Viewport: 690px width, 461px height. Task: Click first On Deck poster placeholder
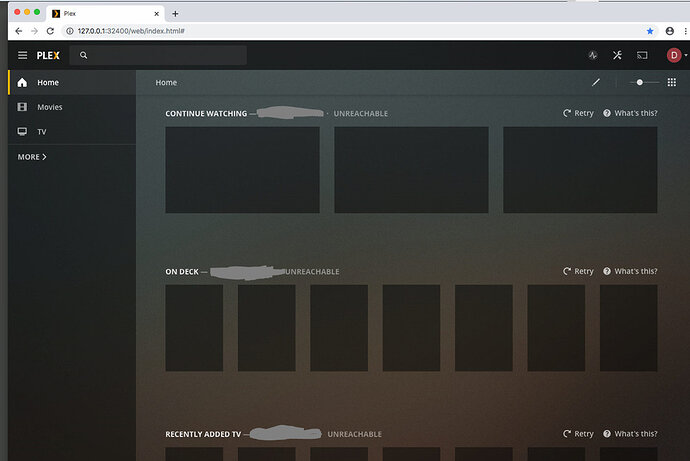194,328
